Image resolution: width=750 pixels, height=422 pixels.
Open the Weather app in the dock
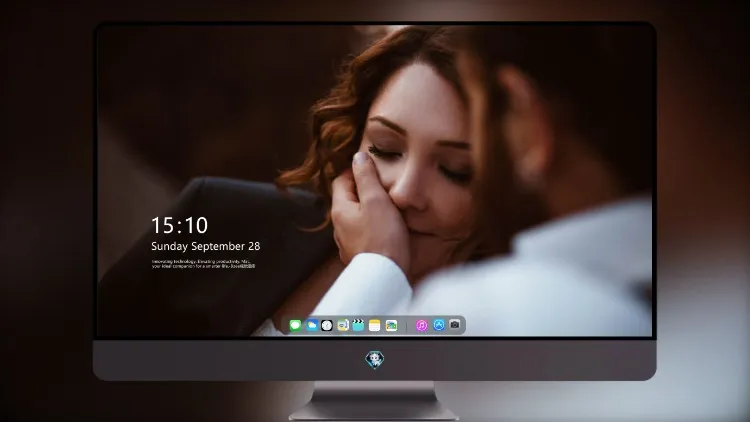312,325
